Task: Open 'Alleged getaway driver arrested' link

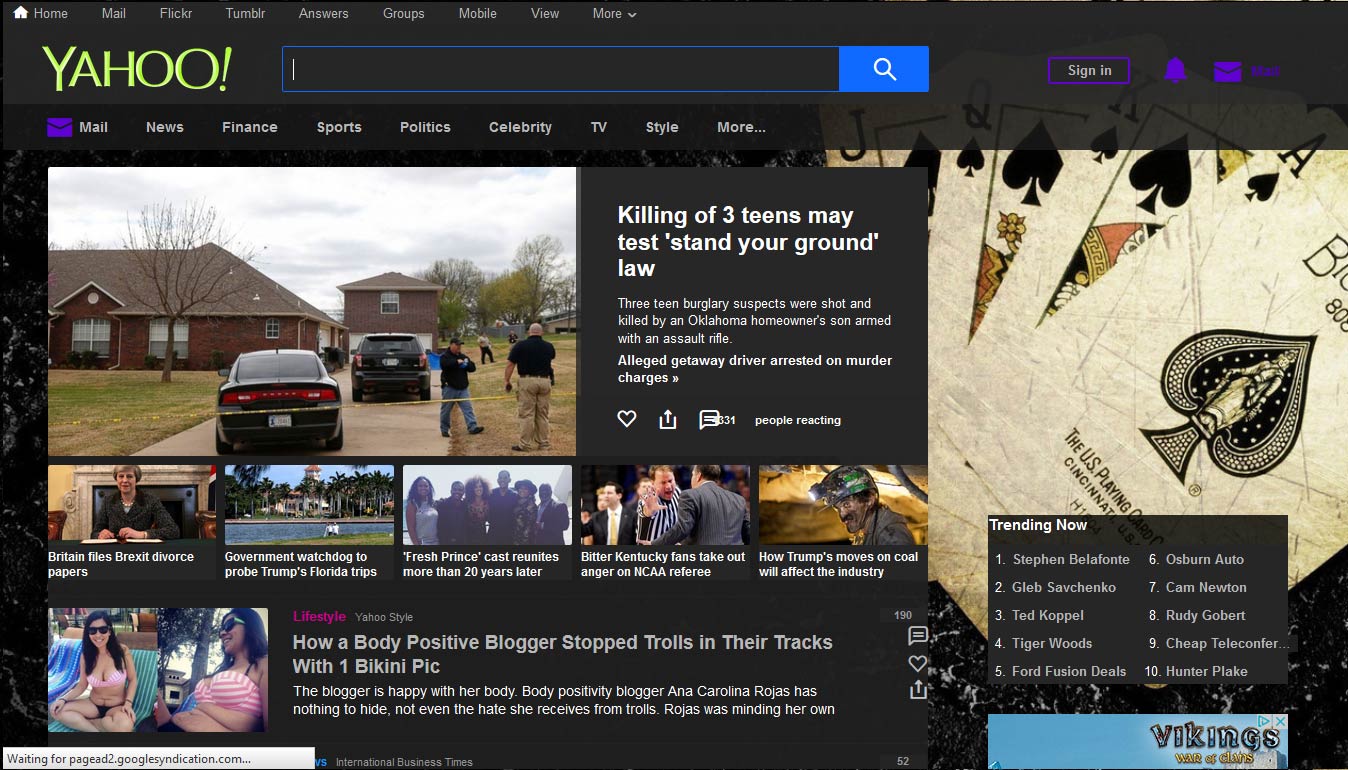Action: point(754,369)
